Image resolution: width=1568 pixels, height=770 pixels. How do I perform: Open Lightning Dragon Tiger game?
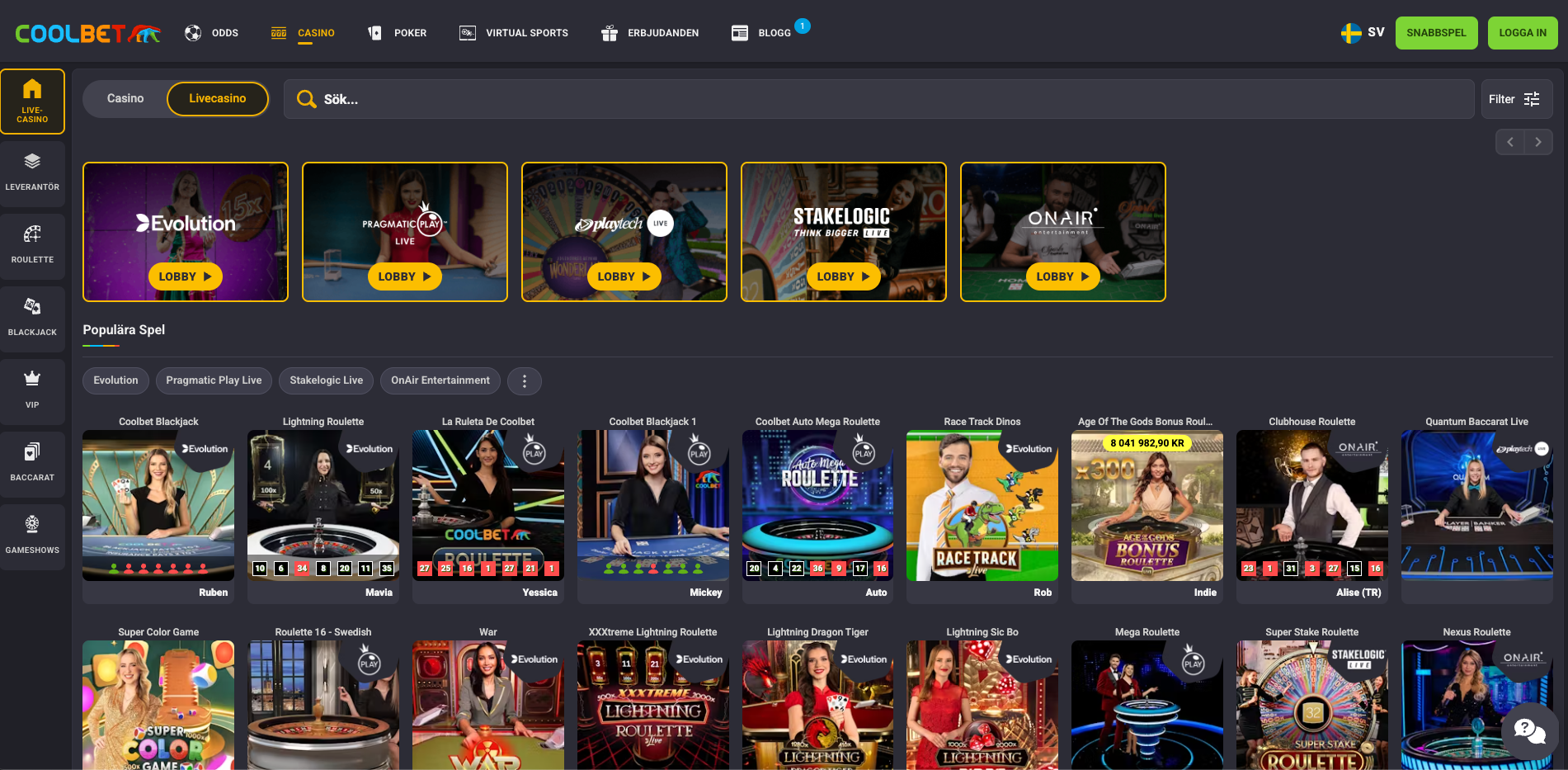817,705
